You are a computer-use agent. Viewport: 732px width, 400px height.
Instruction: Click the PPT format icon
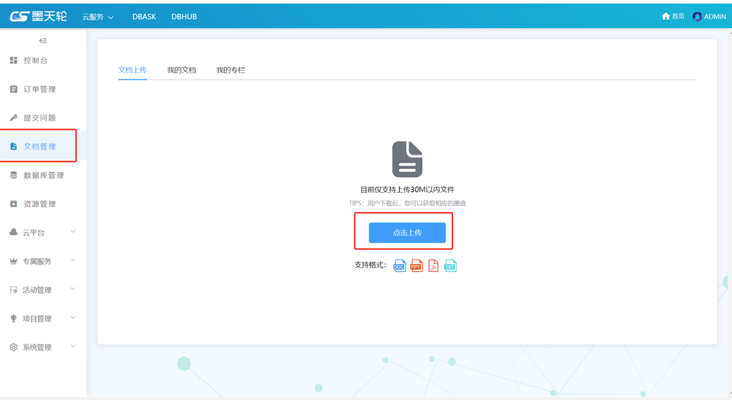coord(416,266)
